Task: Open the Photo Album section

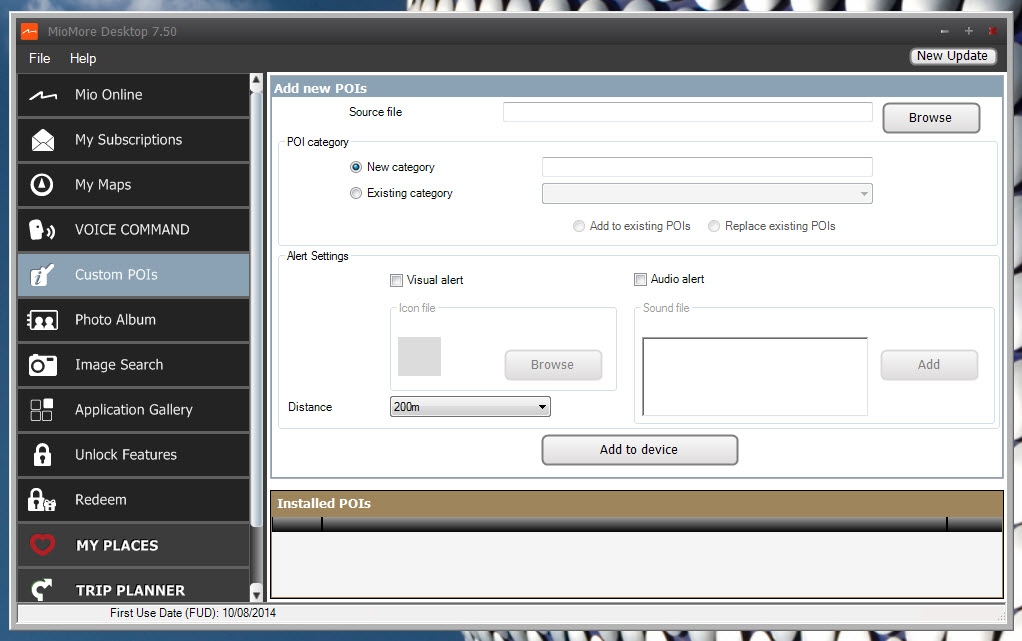Action: pyautogui.click(x=133, y=320)
